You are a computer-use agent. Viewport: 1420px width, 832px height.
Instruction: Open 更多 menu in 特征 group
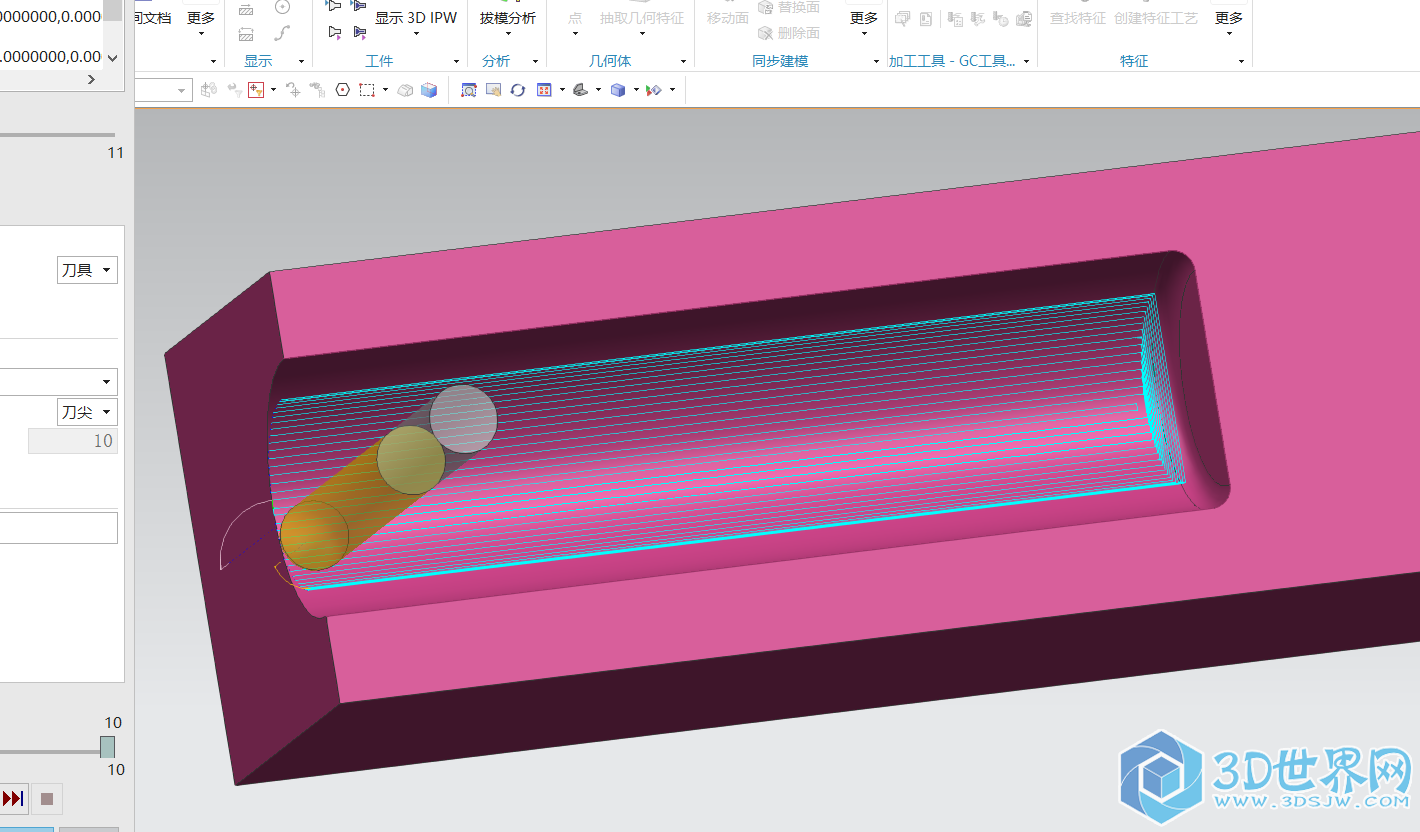[x=1229, y=23]
